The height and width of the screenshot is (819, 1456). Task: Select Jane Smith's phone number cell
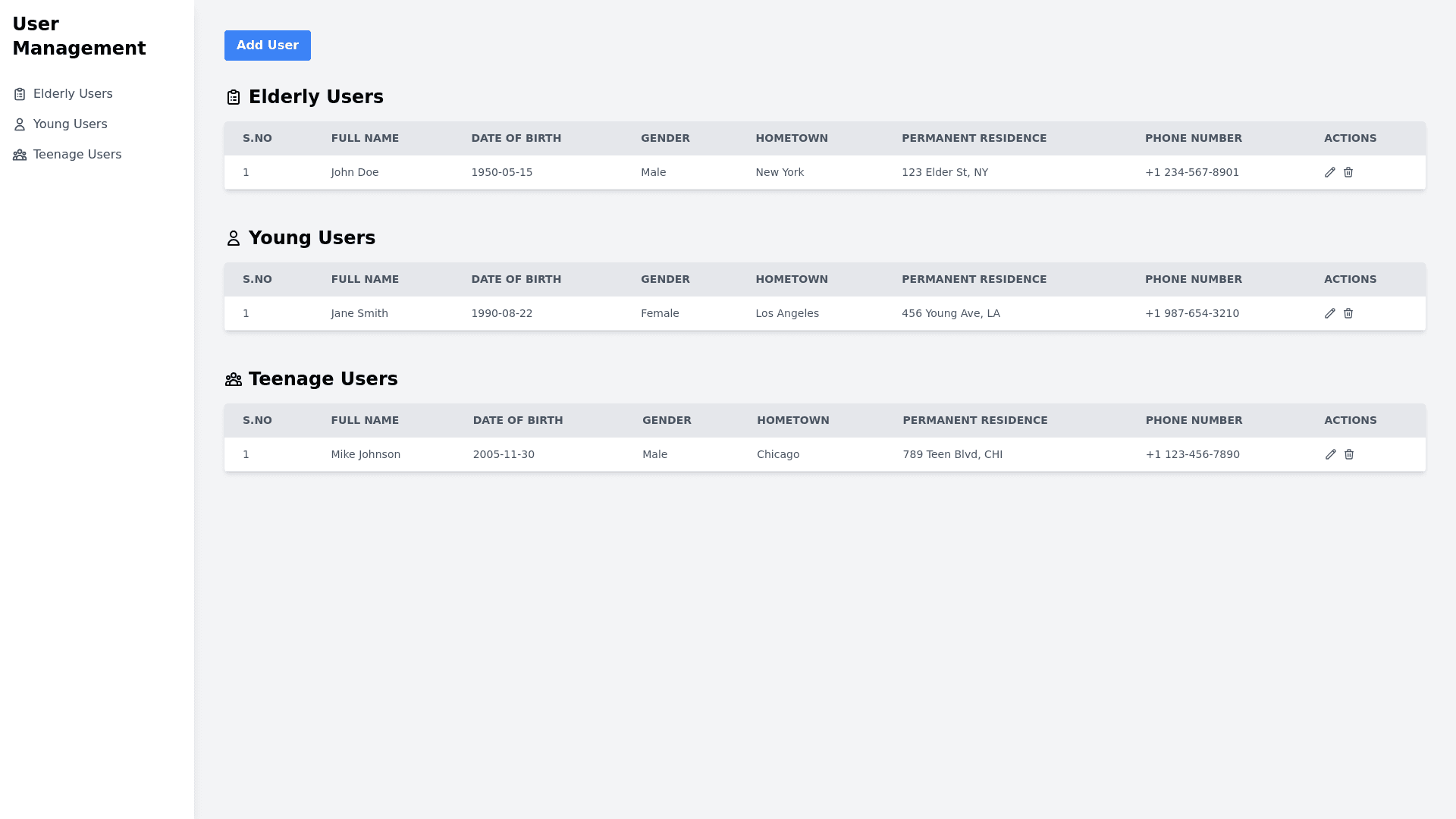pos(1191,313)
